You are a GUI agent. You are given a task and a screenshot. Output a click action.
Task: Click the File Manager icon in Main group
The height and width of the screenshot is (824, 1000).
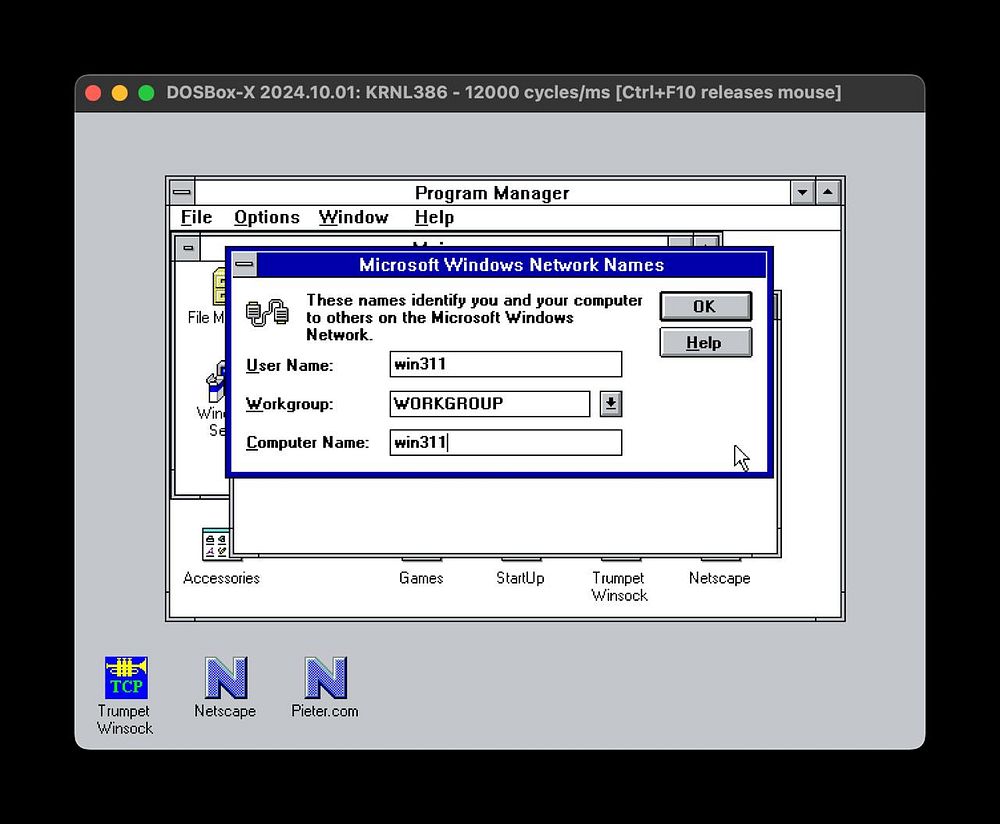tap(219, 287)
